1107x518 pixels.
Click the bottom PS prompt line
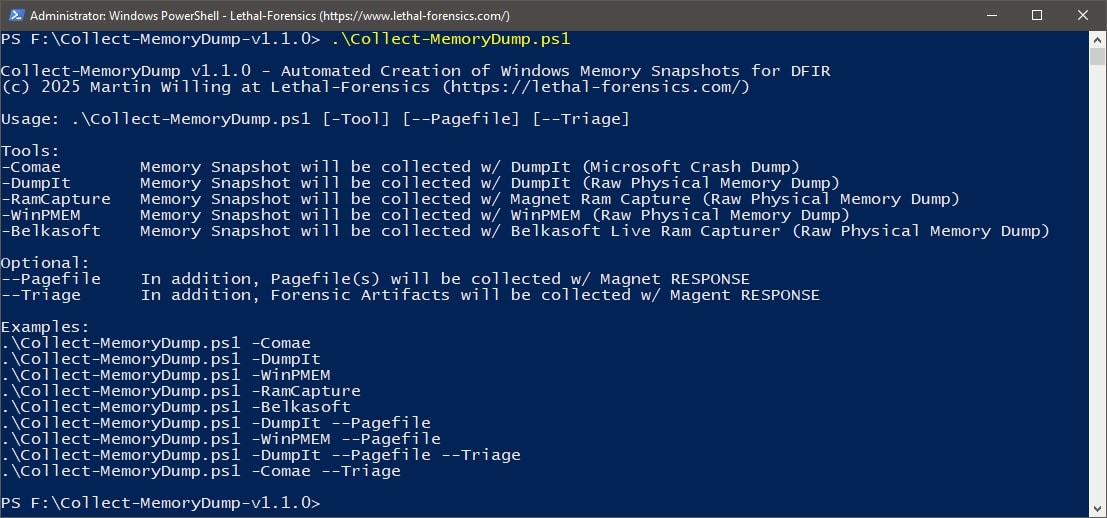[160, 503]
